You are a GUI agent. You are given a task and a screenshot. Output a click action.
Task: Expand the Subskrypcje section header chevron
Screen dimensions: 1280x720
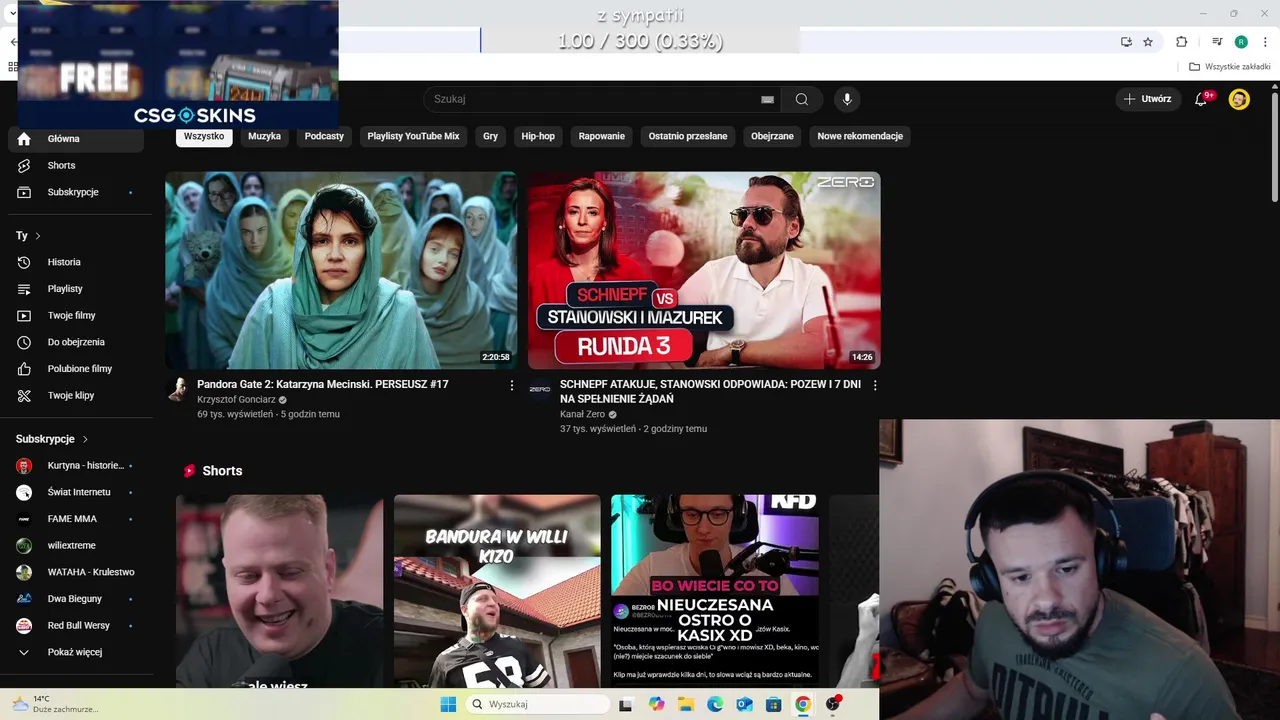point(85,439)
